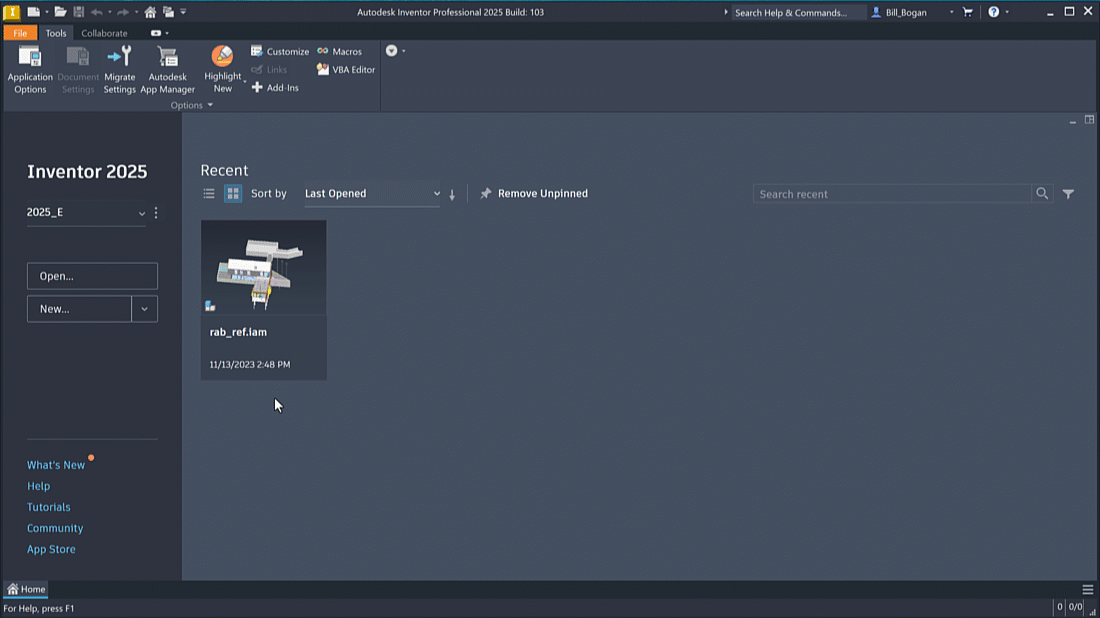Click the Help question mark icon
Image resolution: width=1100 pixels, height=618 pixels.
tap(993, 12)
